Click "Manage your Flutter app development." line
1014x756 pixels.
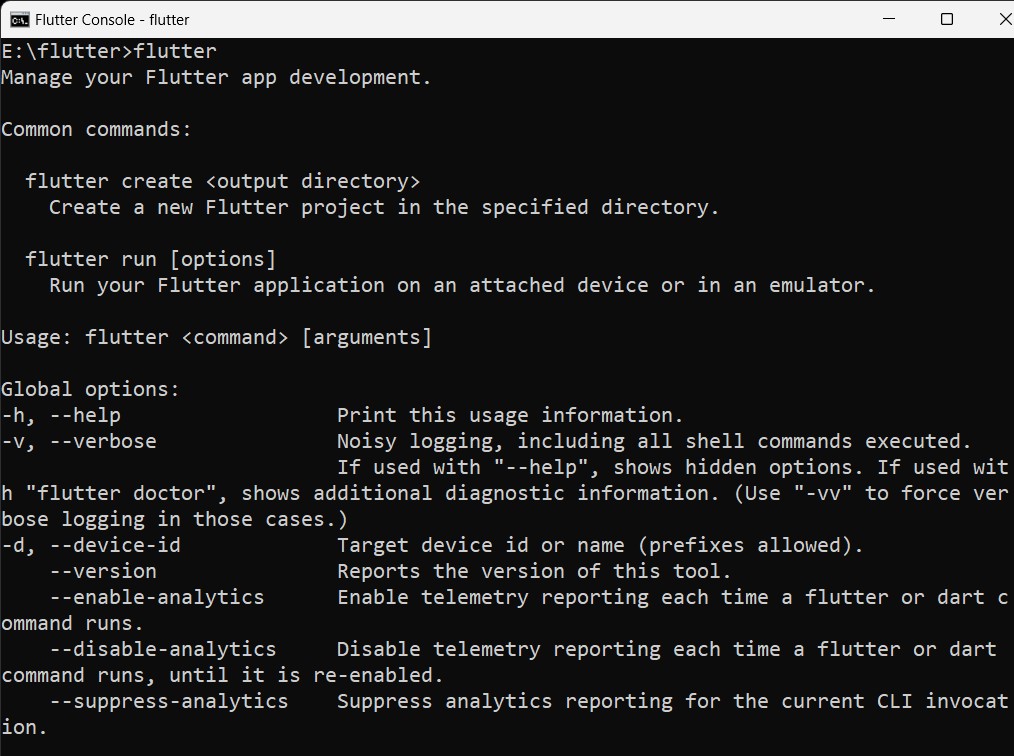tap(217, 78)
